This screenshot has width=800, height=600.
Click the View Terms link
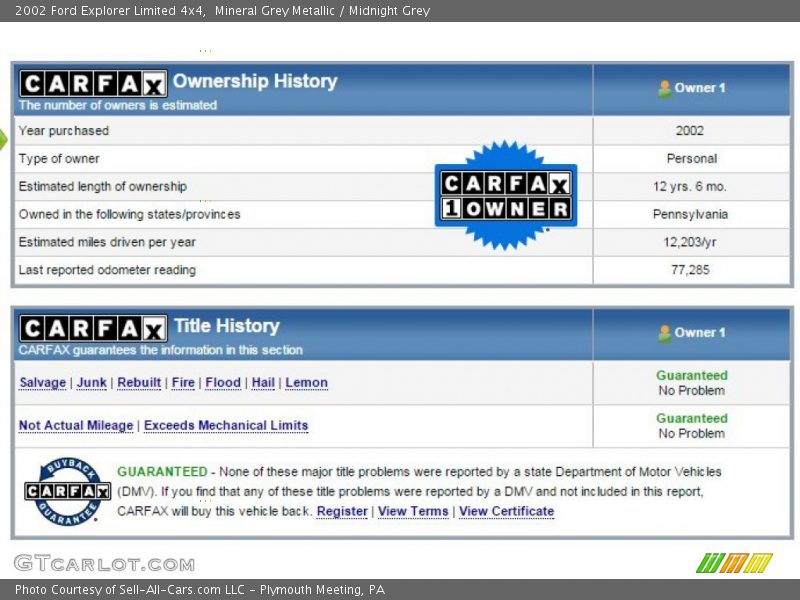tap(413, 511)
